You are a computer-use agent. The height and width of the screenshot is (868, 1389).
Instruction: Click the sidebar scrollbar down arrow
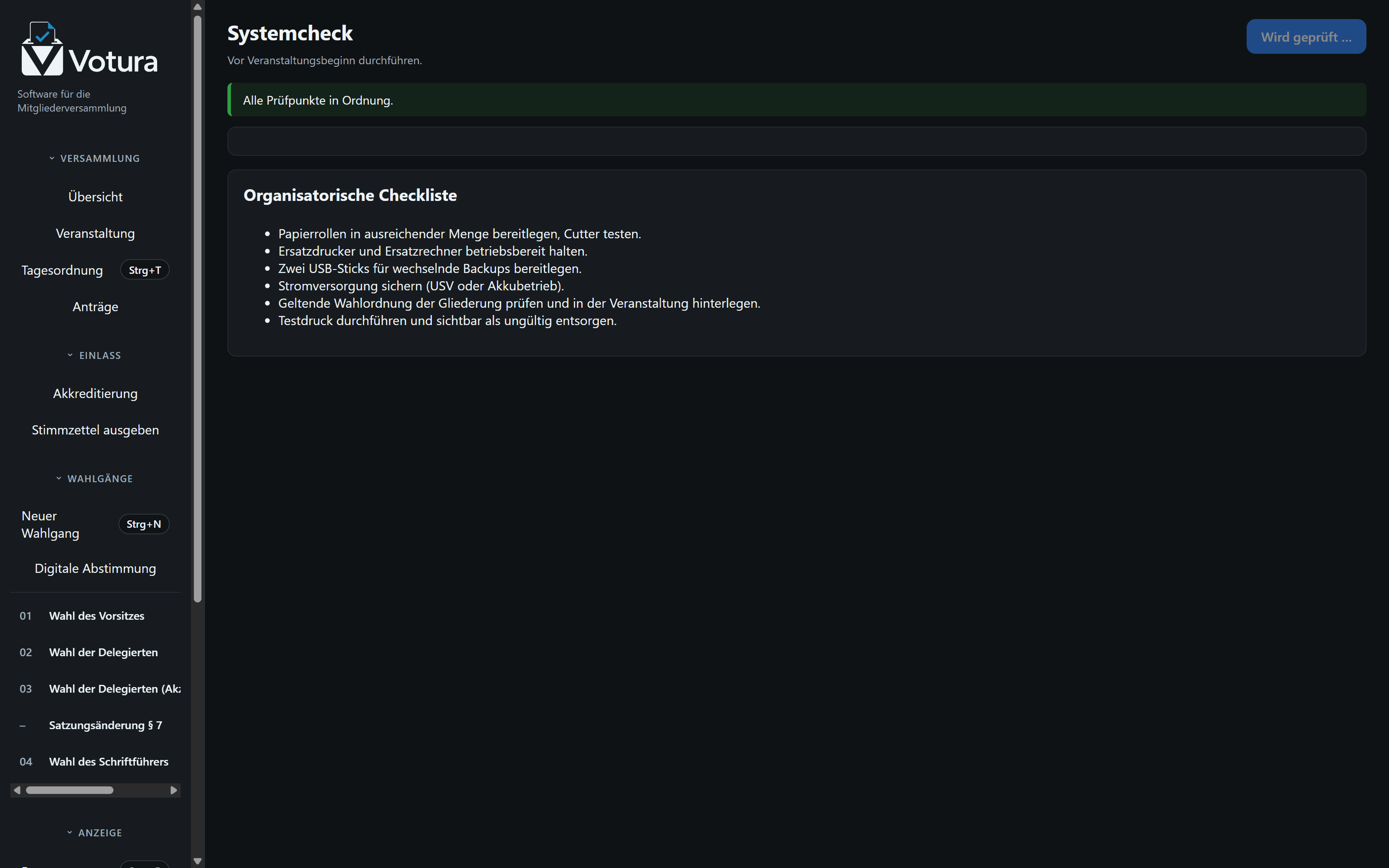[x=197, y=861]
